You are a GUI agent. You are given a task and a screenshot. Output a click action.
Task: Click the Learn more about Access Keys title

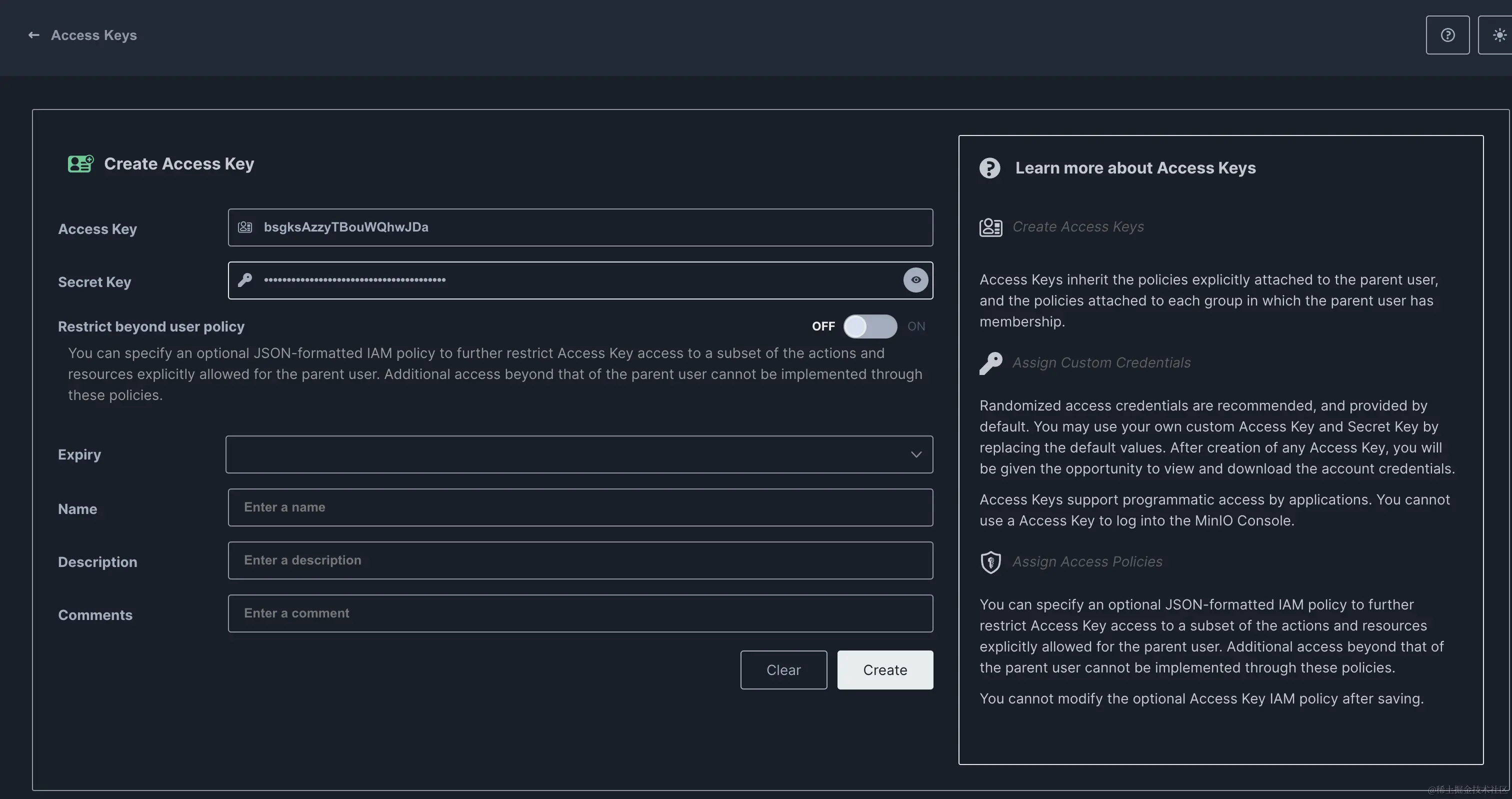[1135, 168]
